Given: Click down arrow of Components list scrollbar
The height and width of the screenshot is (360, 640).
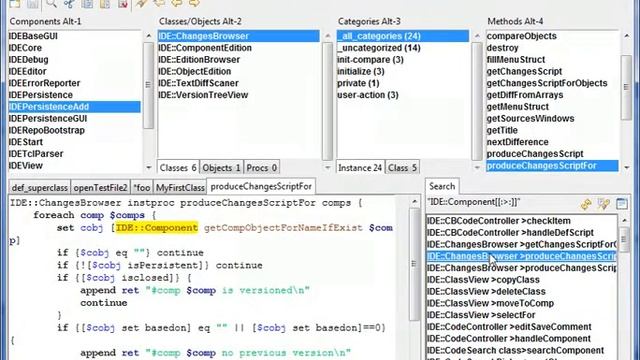Looking at the screenshot, I should 149,167.
